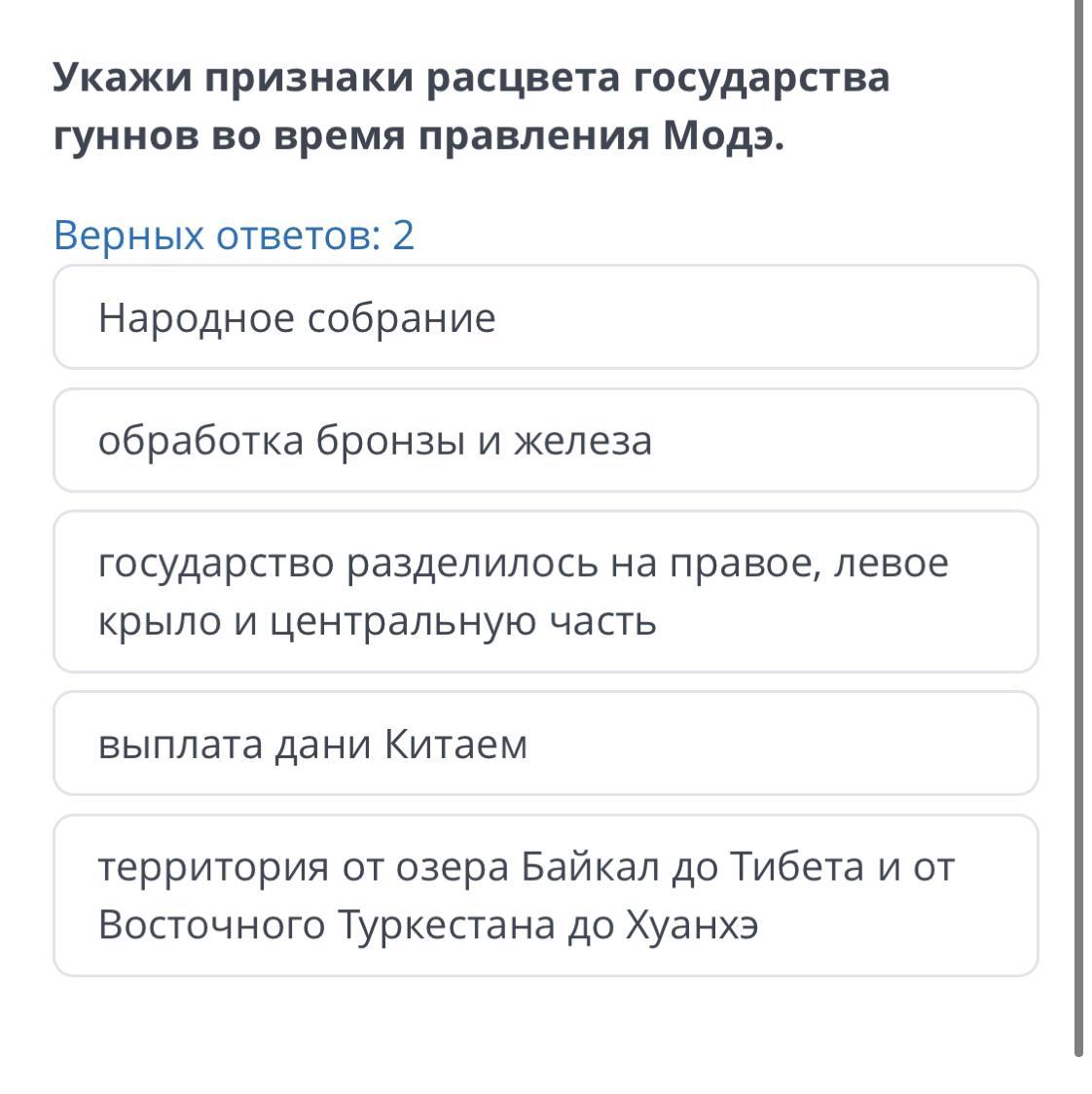Viewport: 1092px width, 1094px height.
Task: Mark the People's Assembly option as correct
Action: [x=545, y=317]
